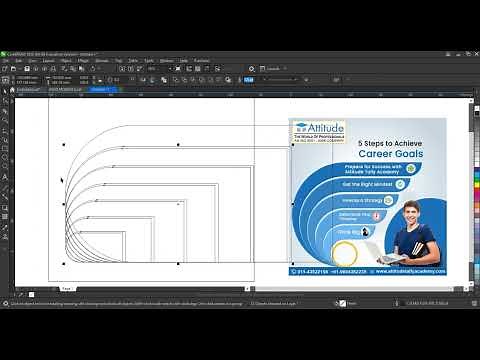This screenshot has width=480, height=360.
Task: Click the Open file toolbar icon
Action: click(x=14, y=69)
